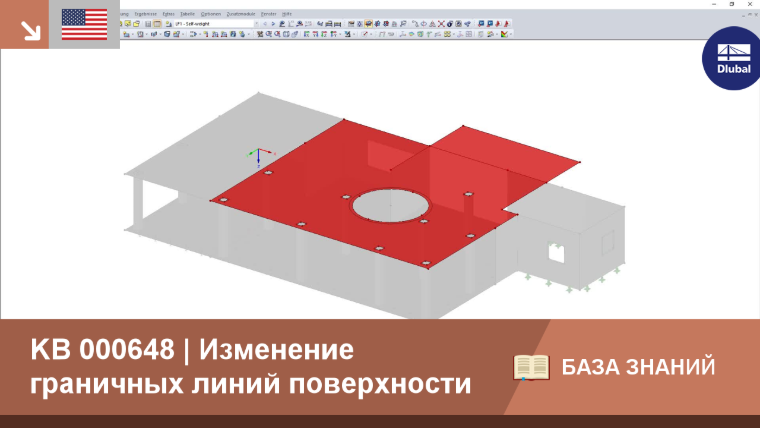Click the US flag language icon

pyautogui.click(x=84, y=24)
